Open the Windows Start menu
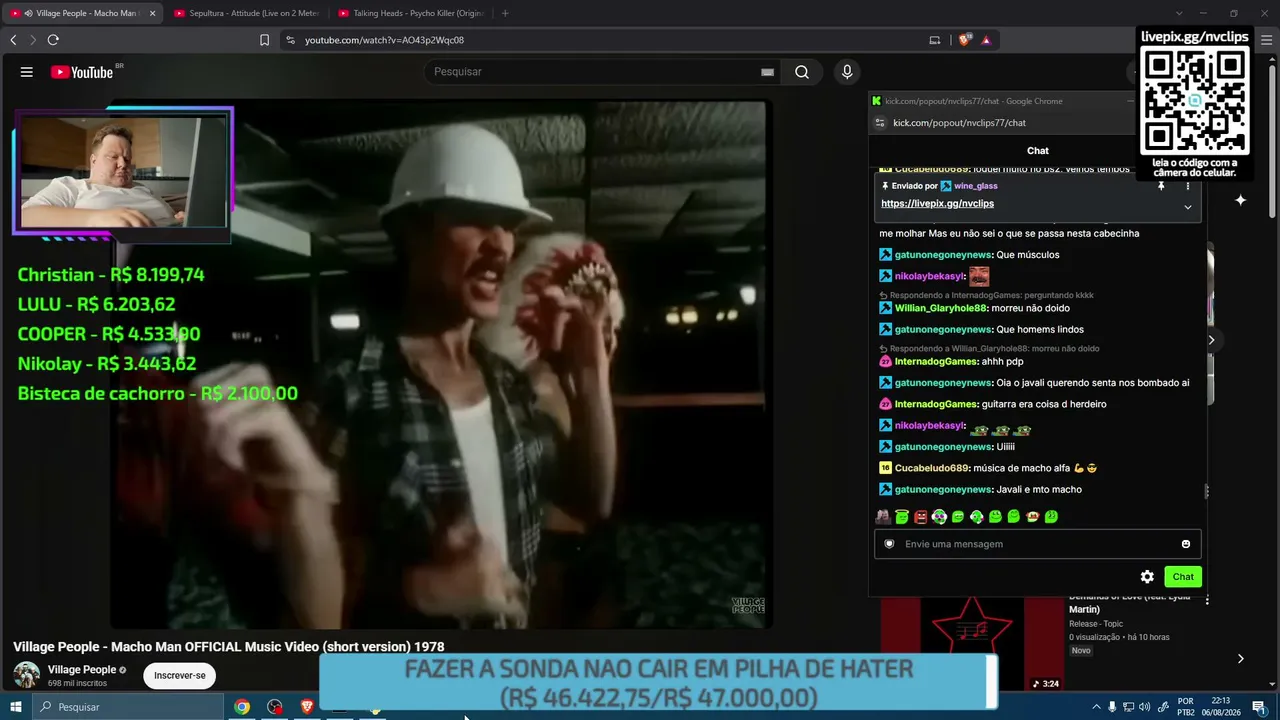 16,707
